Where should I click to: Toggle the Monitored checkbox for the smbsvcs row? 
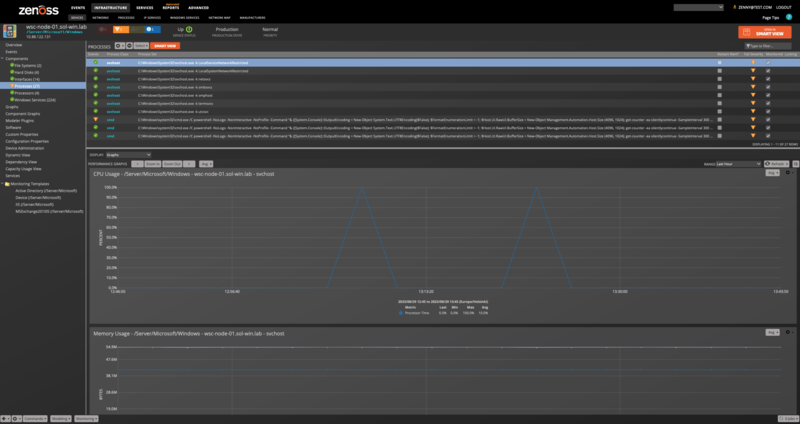click(x=768, y=87)
